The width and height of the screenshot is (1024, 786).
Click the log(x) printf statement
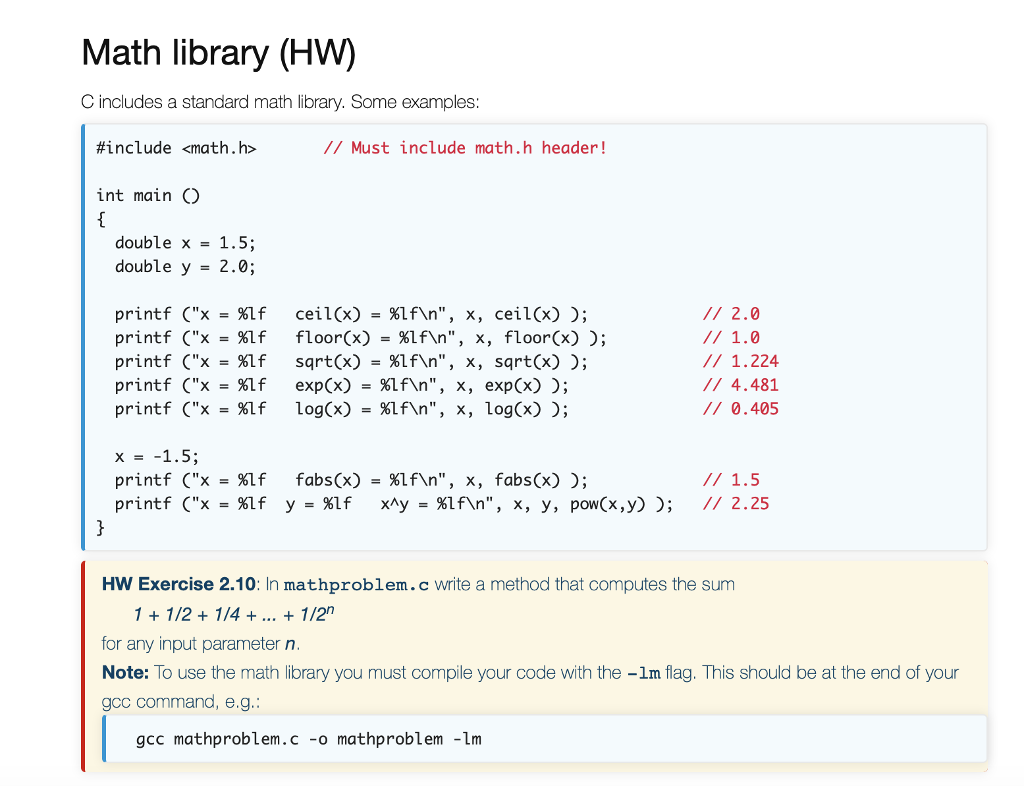tap(340, 408)
